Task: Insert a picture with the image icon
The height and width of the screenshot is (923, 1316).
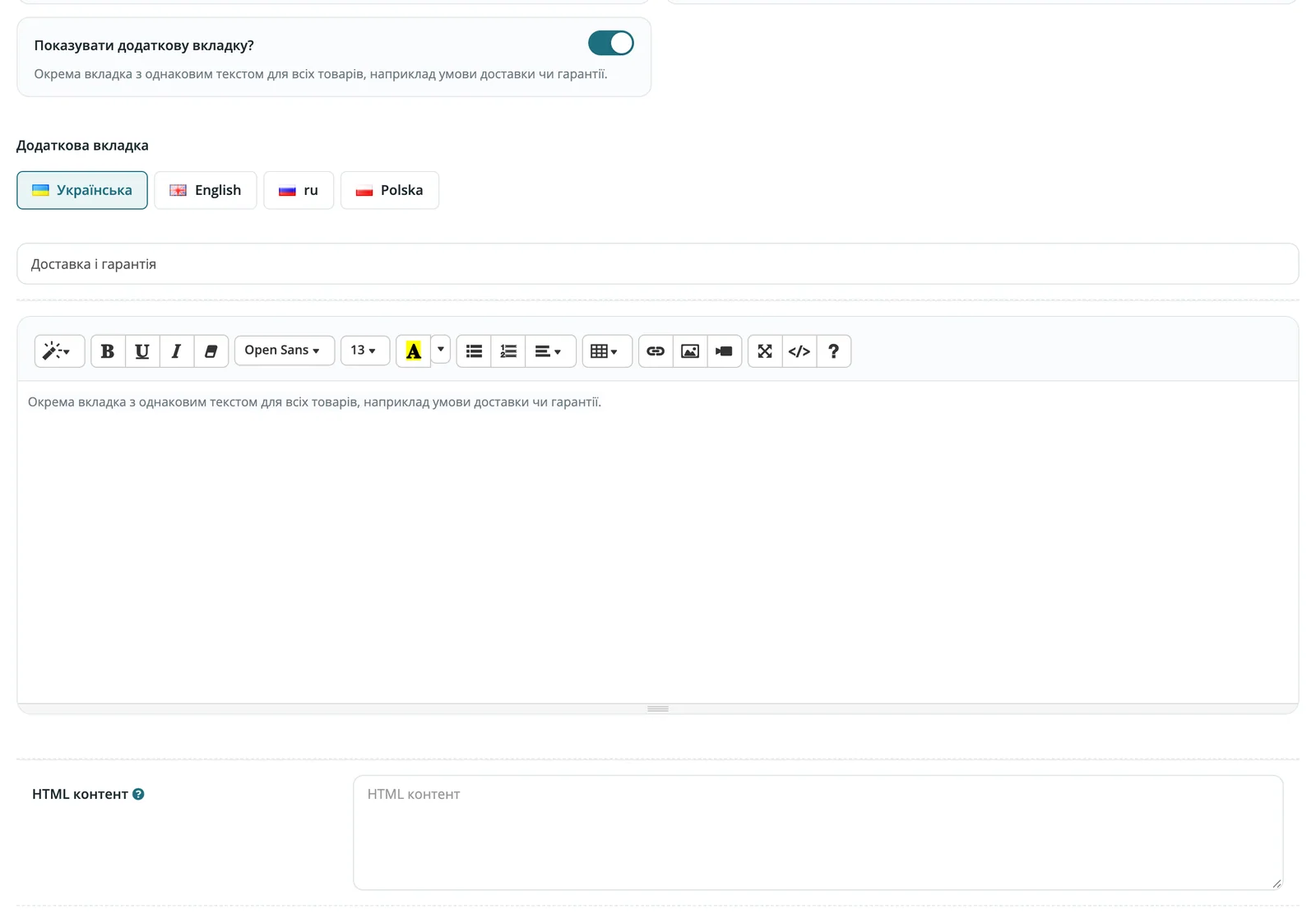Action: [690, 351]
